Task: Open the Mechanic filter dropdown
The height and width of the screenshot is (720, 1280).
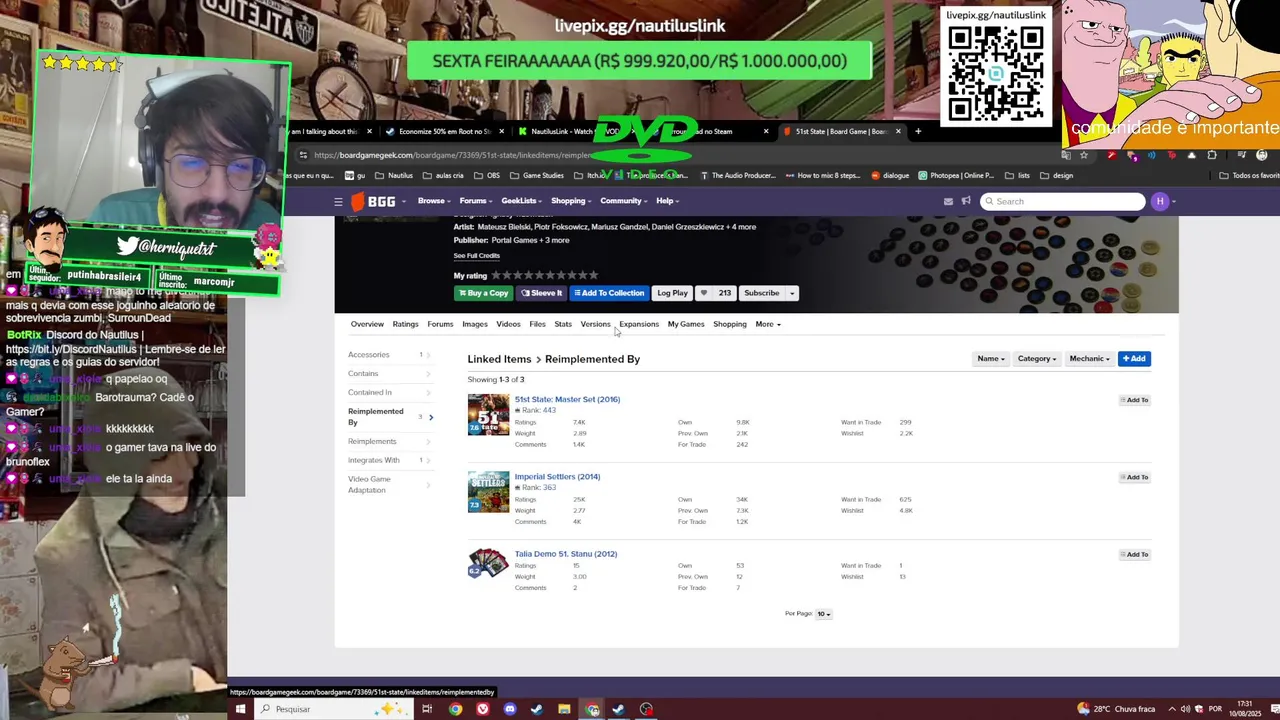Action: (x=1089, y=359)
